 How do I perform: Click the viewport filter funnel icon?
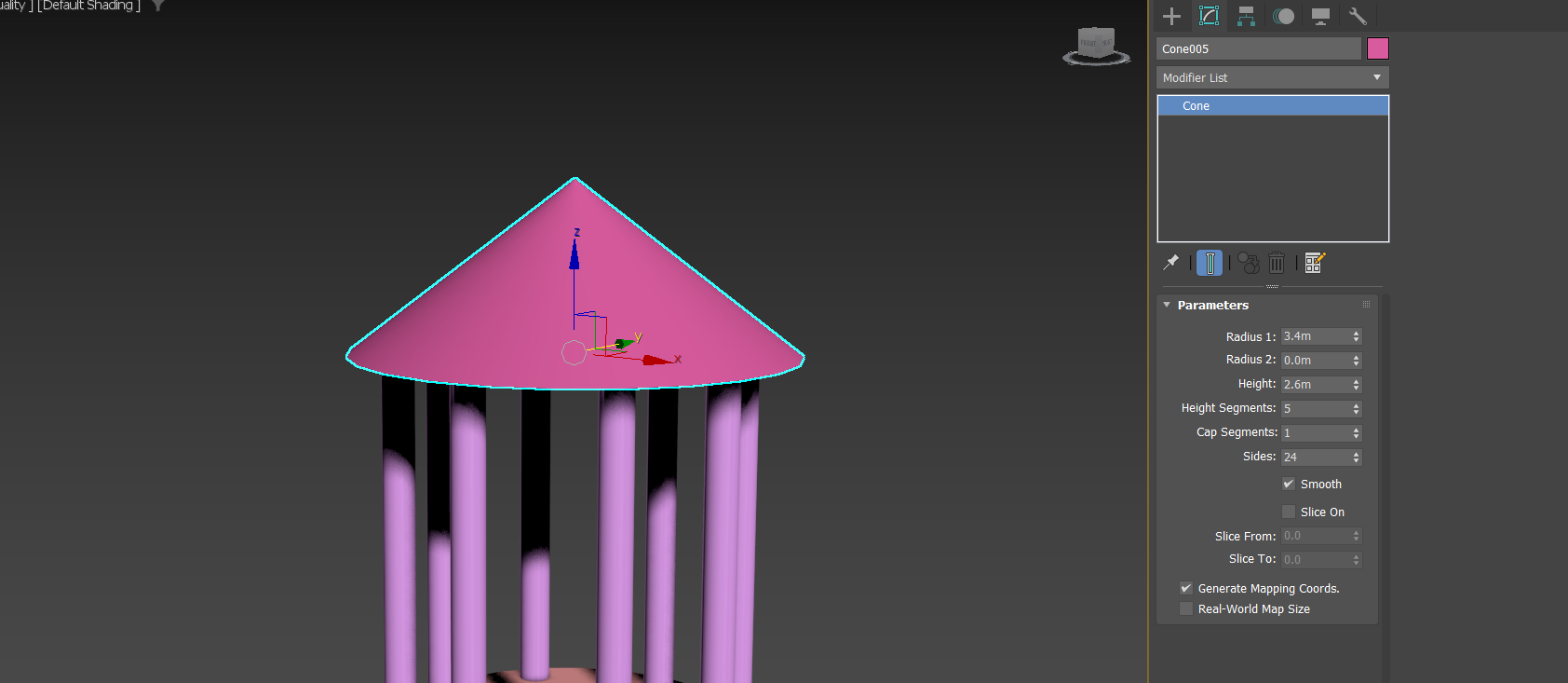click(x=158, y=5)
